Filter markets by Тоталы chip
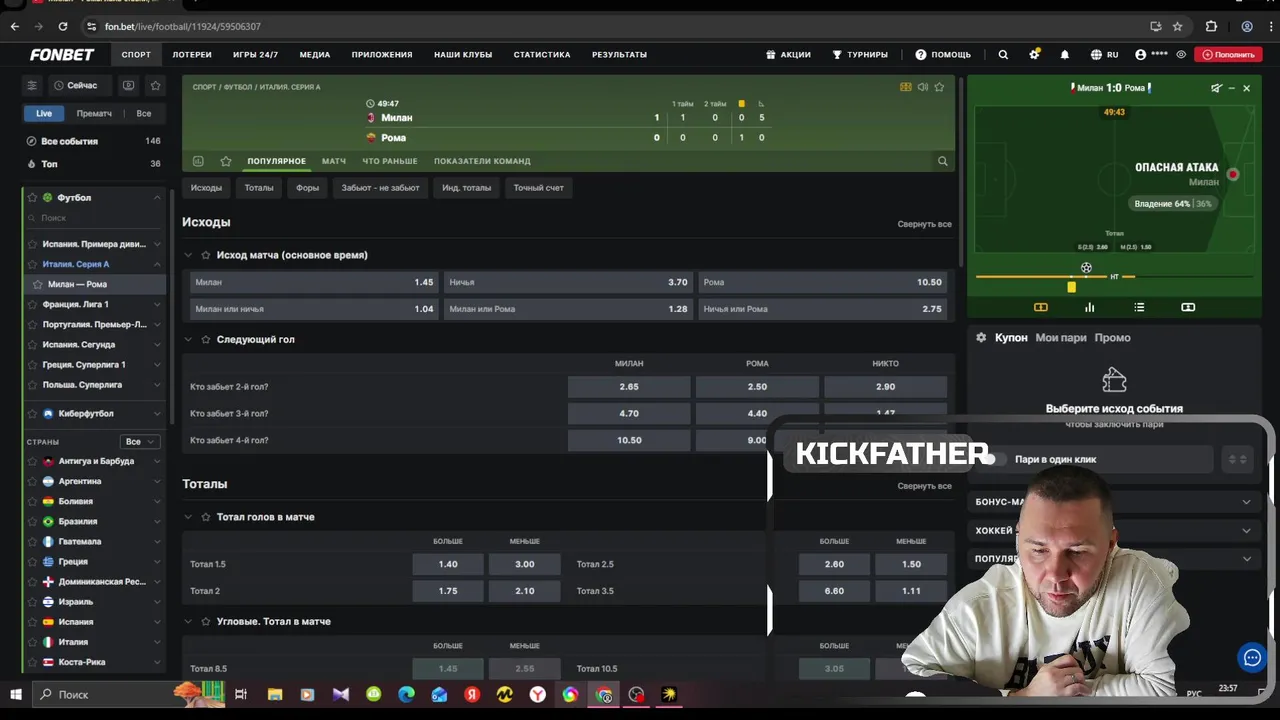This screenshot has width=1280, height=720. point(259,188)
